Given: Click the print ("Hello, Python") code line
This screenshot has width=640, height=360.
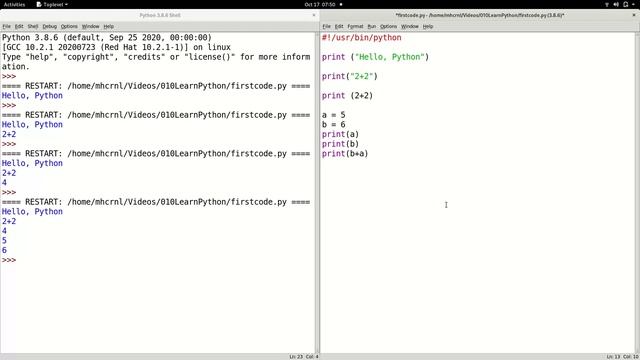Looking at the screenshot, I should point(375,57).
